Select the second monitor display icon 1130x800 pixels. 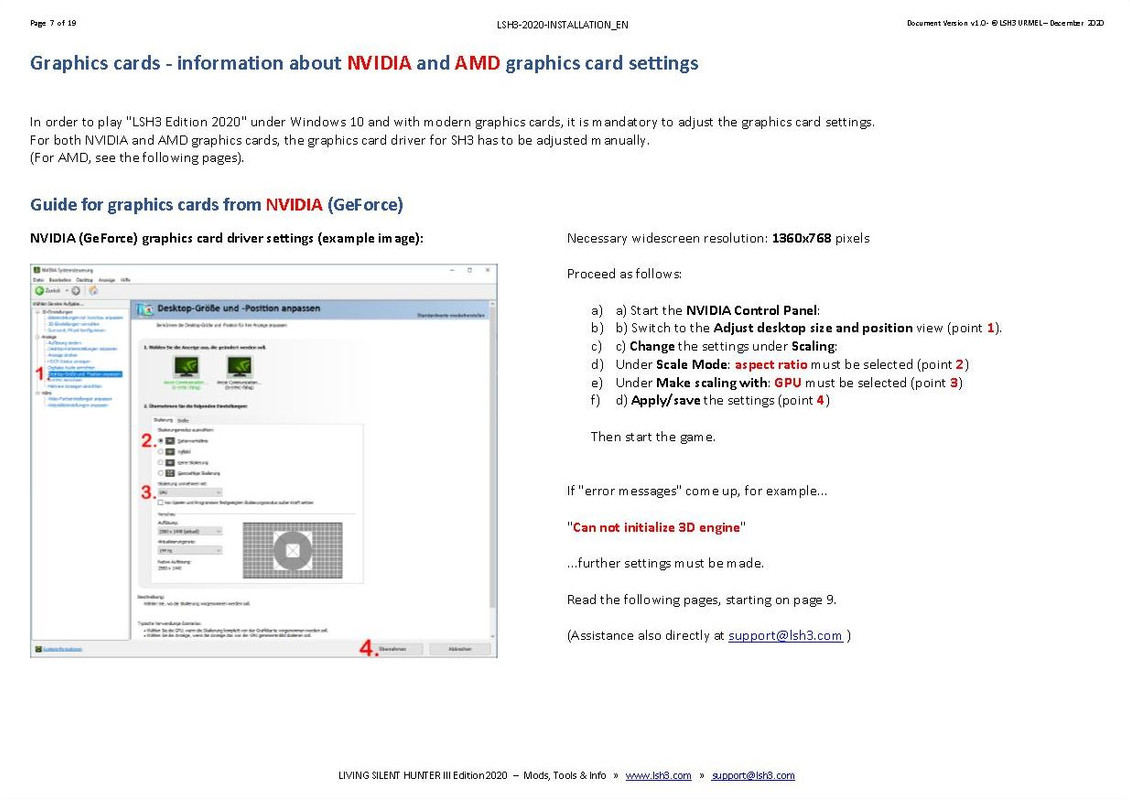(x=239, y=366)
